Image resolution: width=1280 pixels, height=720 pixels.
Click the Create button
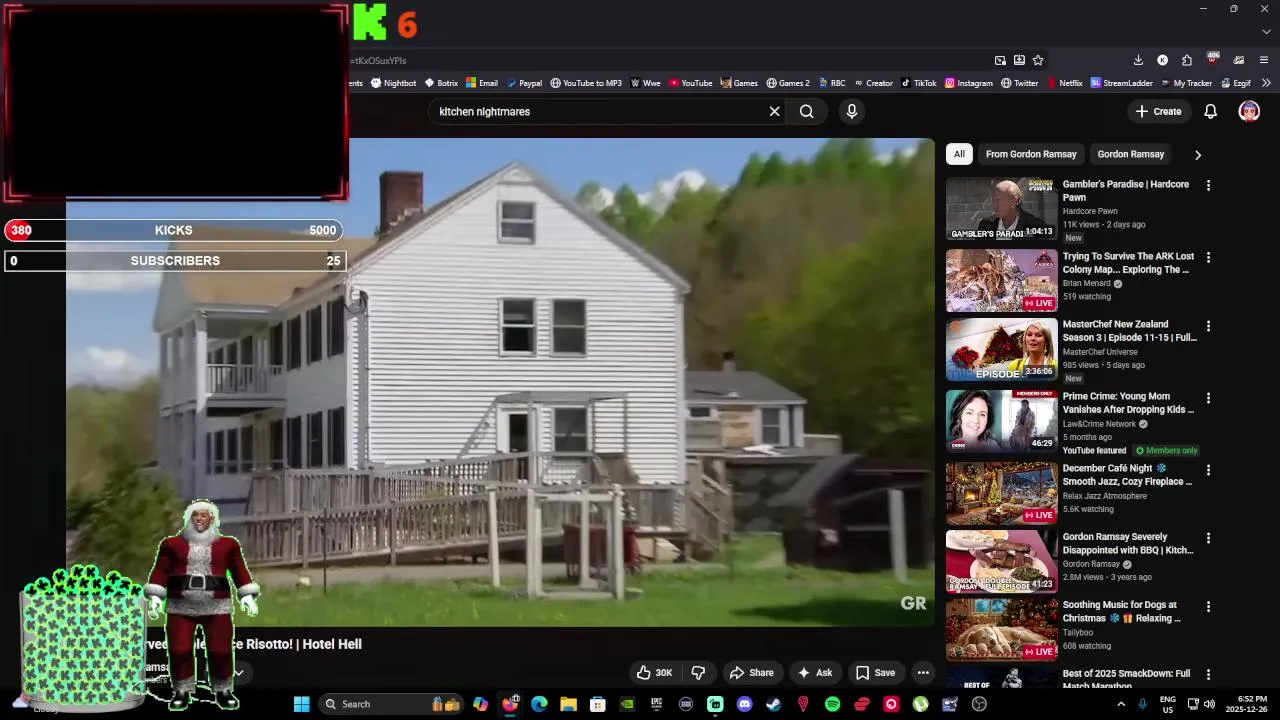coord(1158,111)
